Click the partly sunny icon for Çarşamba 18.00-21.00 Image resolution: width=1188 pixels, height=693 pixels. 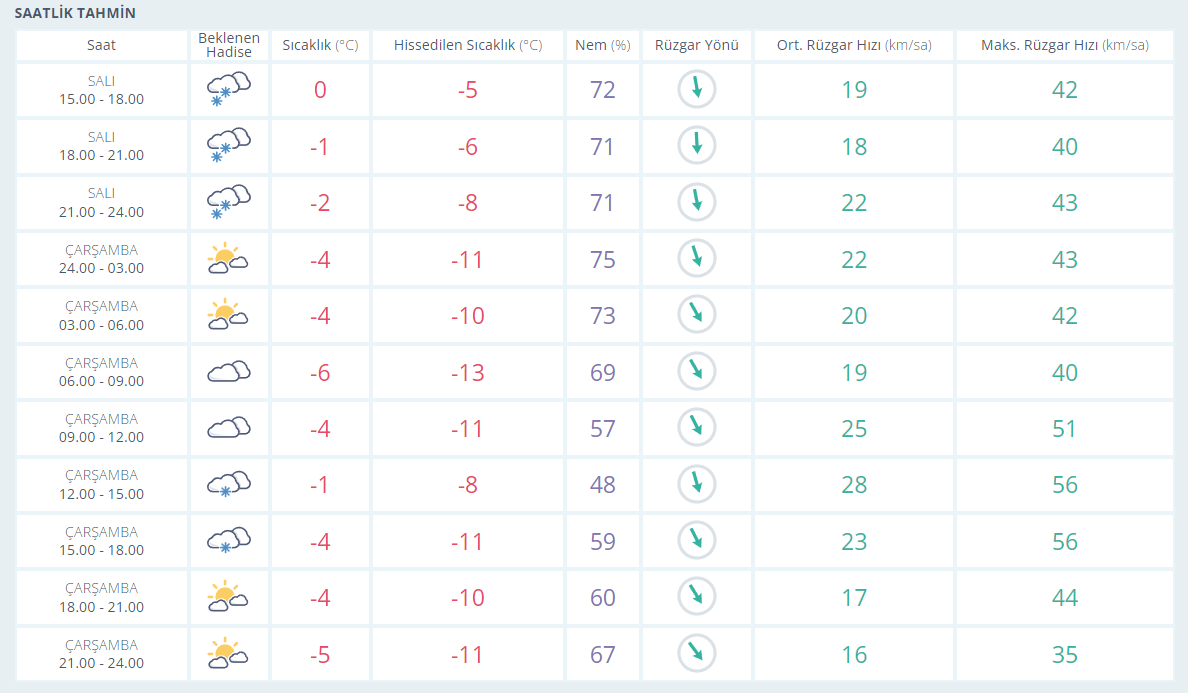tap(228, 597)
